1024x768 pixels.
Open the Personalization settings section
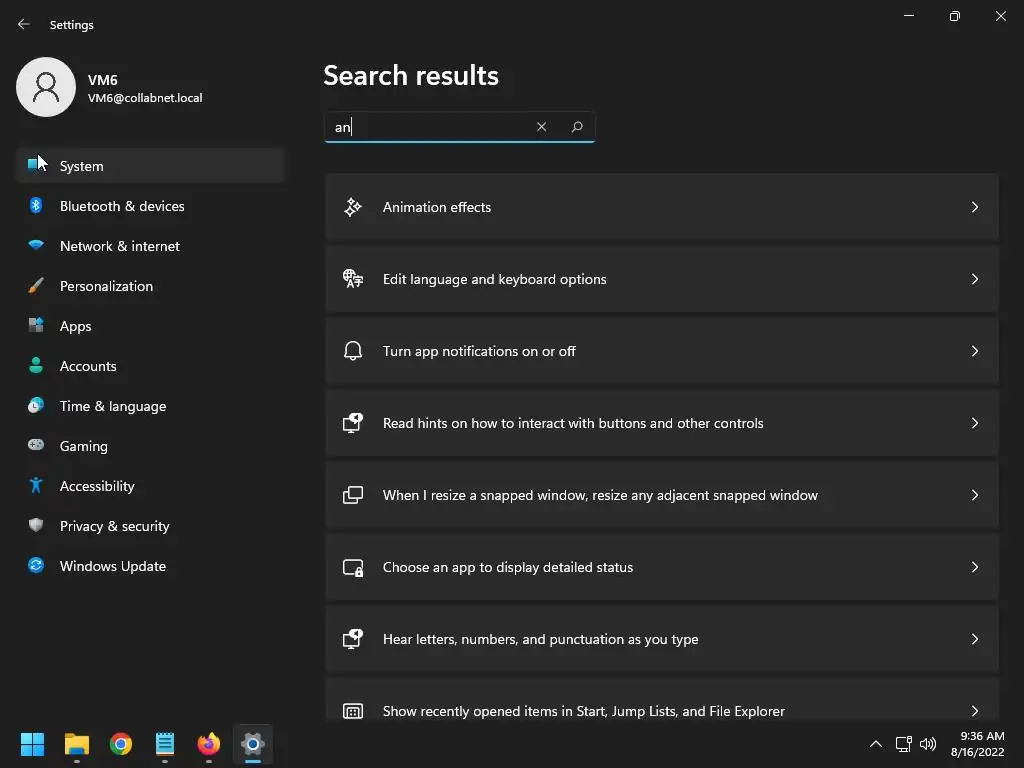[x=106, y=286]
